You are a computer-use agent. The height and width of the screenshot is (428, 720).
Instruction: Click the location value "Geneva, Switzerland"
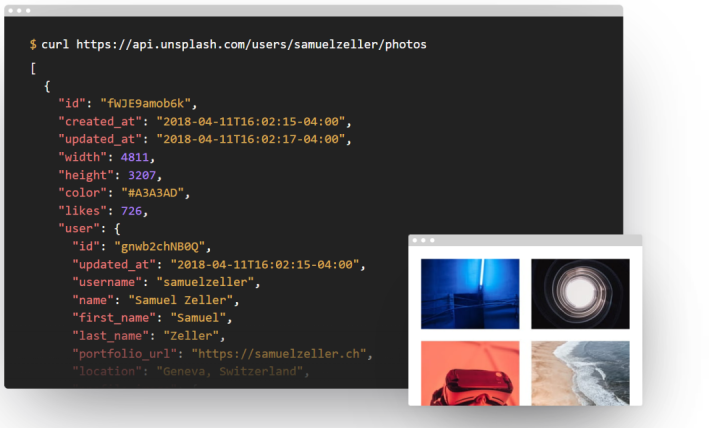[230, 372]
